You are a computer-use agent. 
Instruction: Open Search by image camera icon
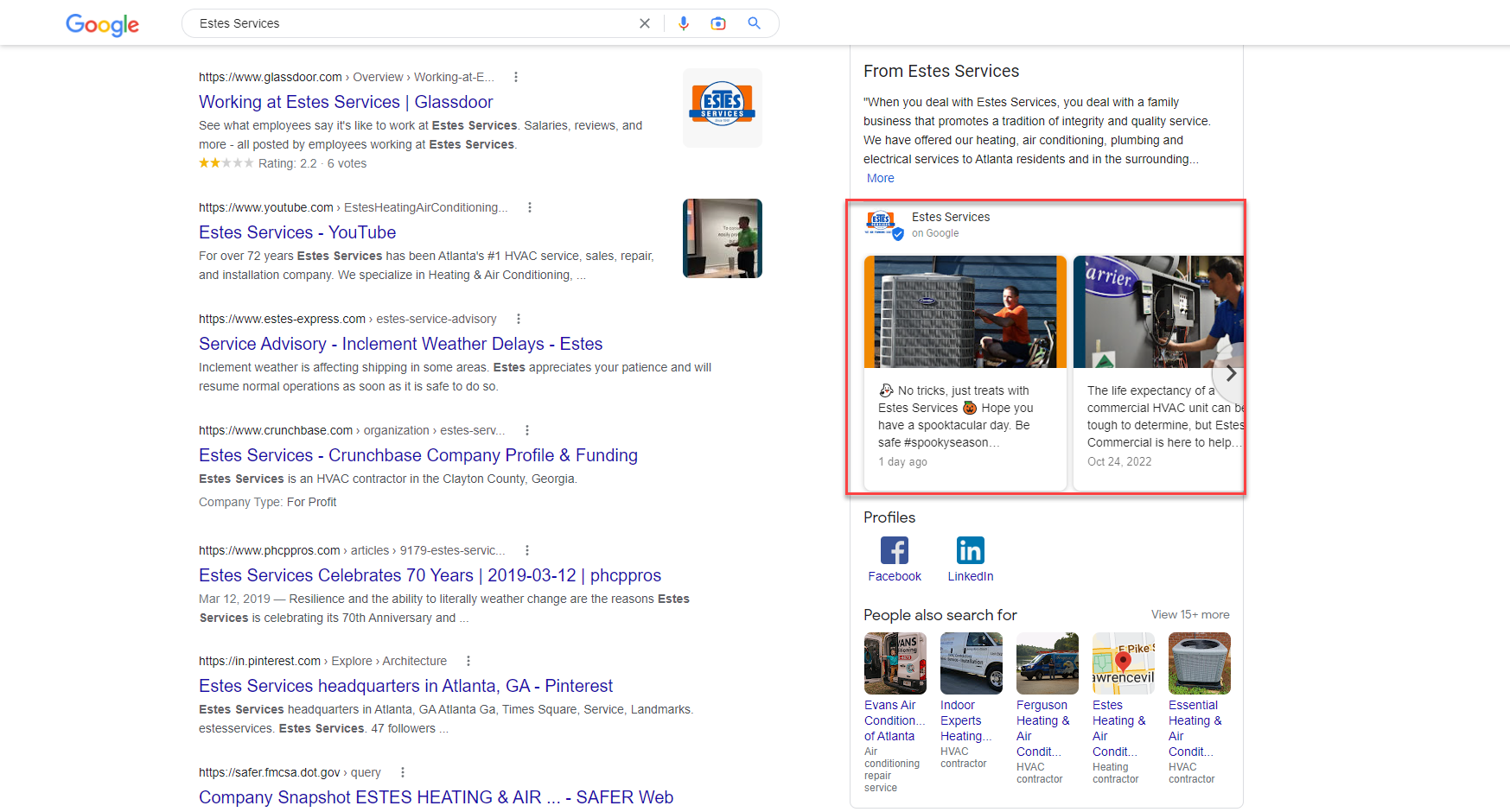(718, 23)
